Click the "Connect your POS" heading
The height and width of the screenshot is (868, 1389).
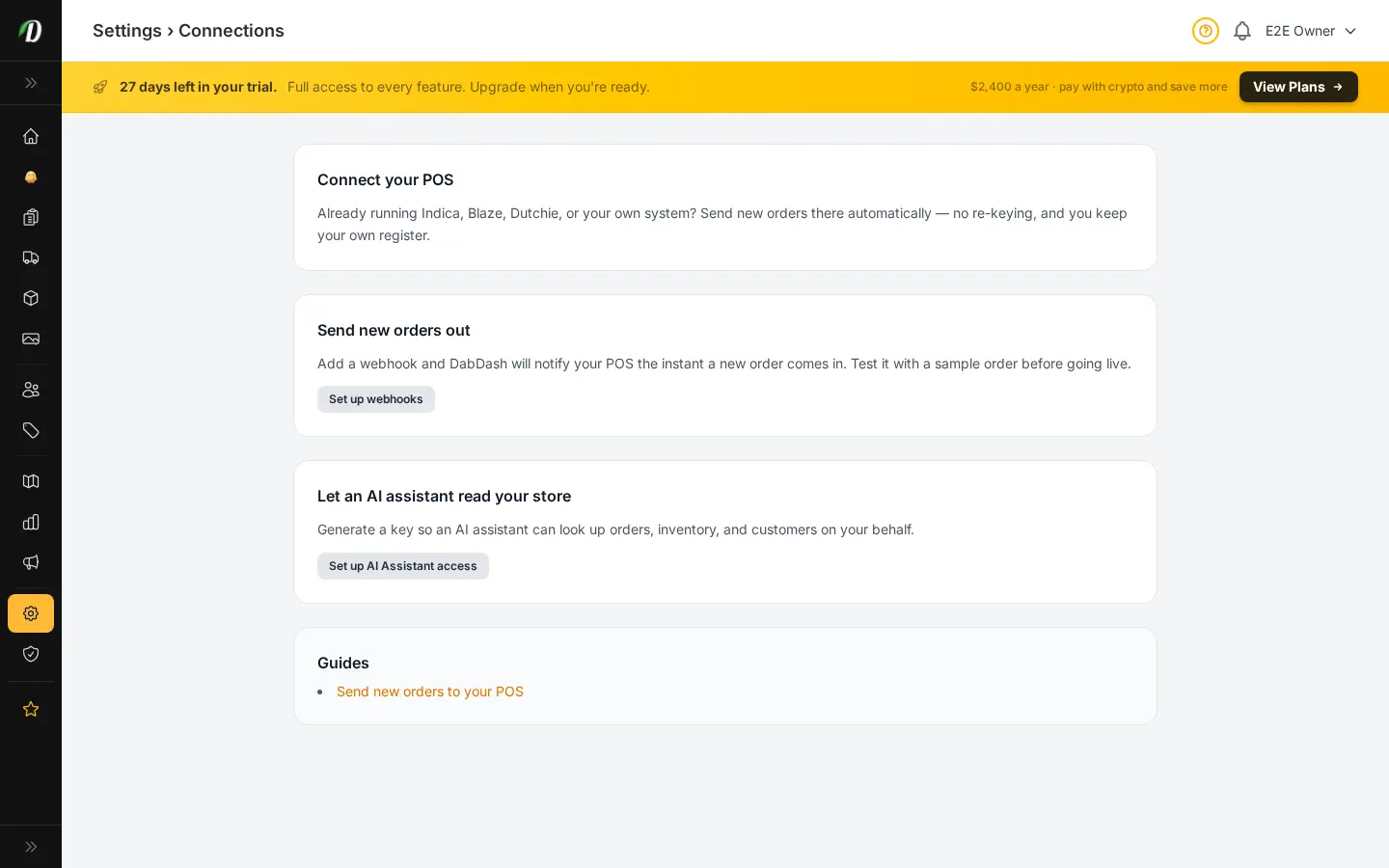coord(385,179)
